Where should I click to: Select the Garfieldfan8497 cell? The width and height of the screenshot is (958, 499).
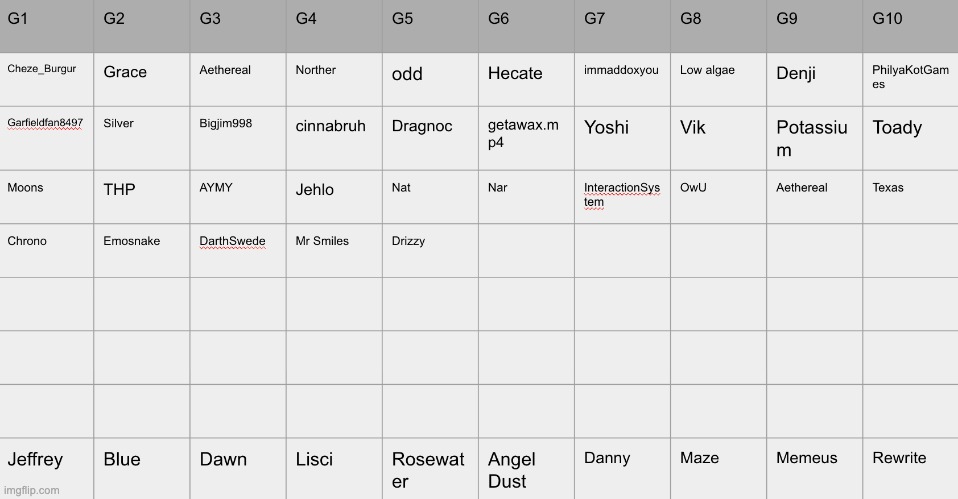(x=46, y=138)
